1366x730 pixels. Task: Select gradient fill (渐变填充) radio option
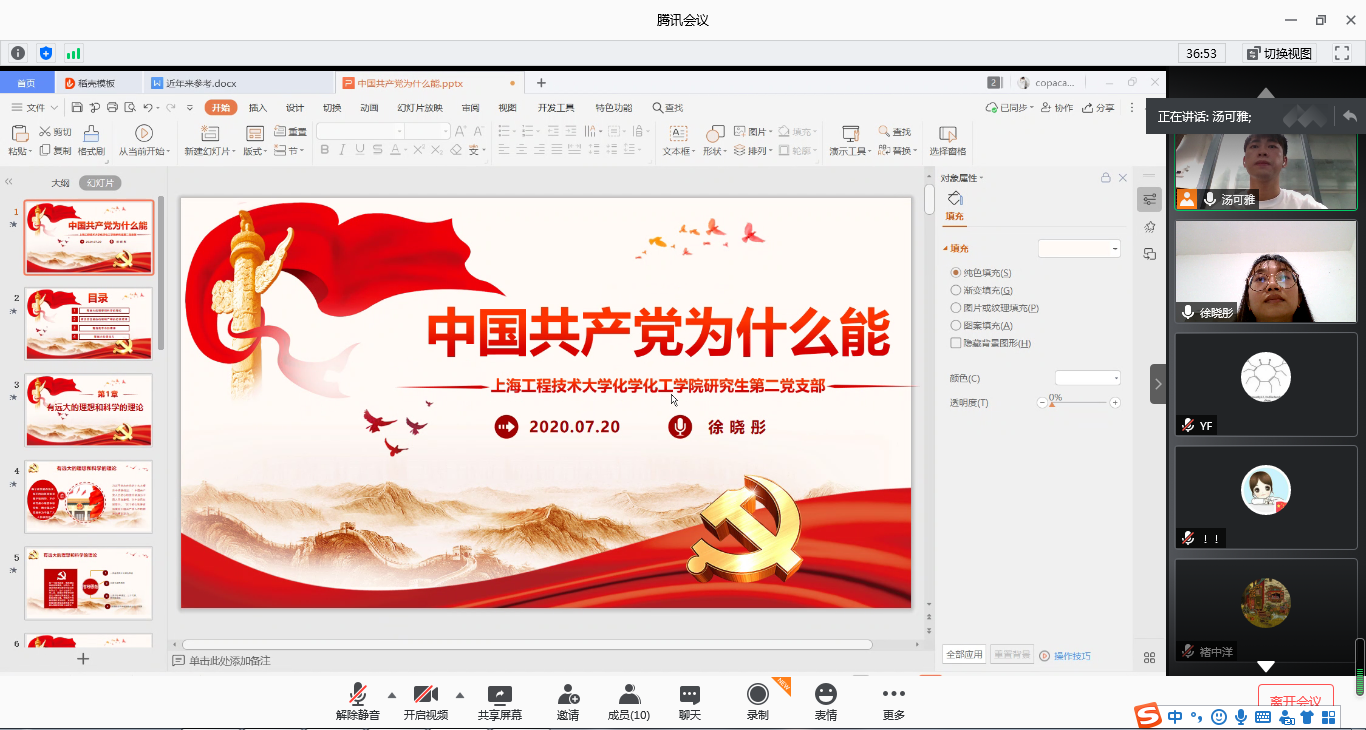pyautogui.click(x=956, y=290)
